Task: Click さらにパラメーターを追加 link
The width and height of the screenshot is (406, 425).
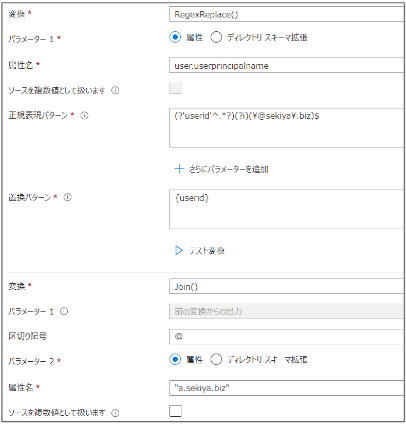Action: (x=229, y=169)
